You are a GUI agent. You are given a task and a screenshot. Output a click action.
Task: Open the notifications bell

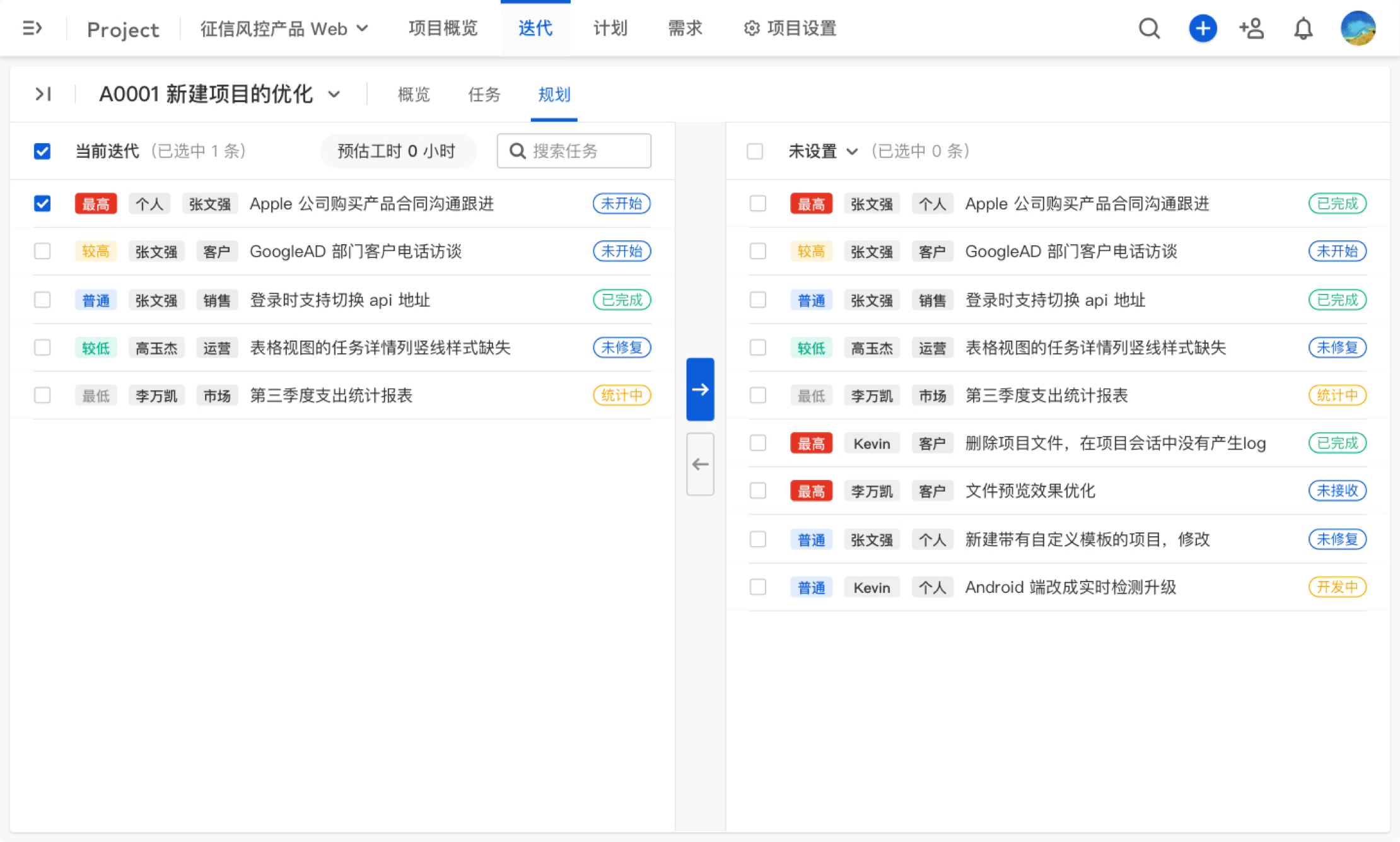tap(1303, 28)
